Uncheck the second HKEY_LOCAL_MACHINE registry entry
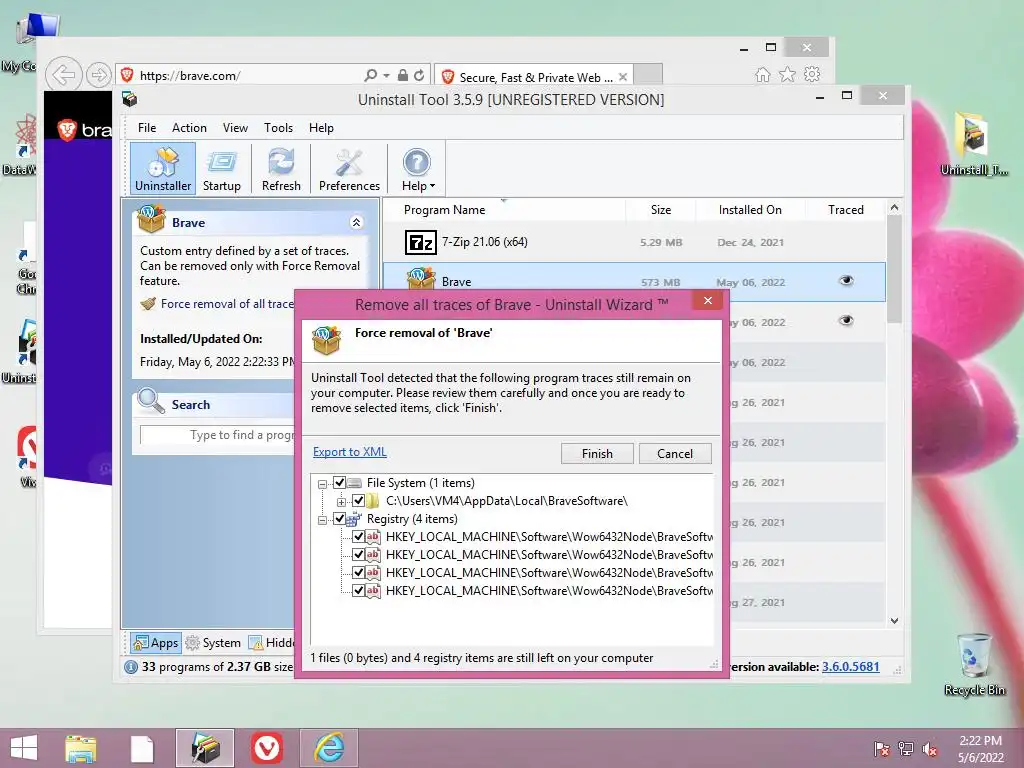Viewport: 1024px width, 768px height. click(359, 554)
